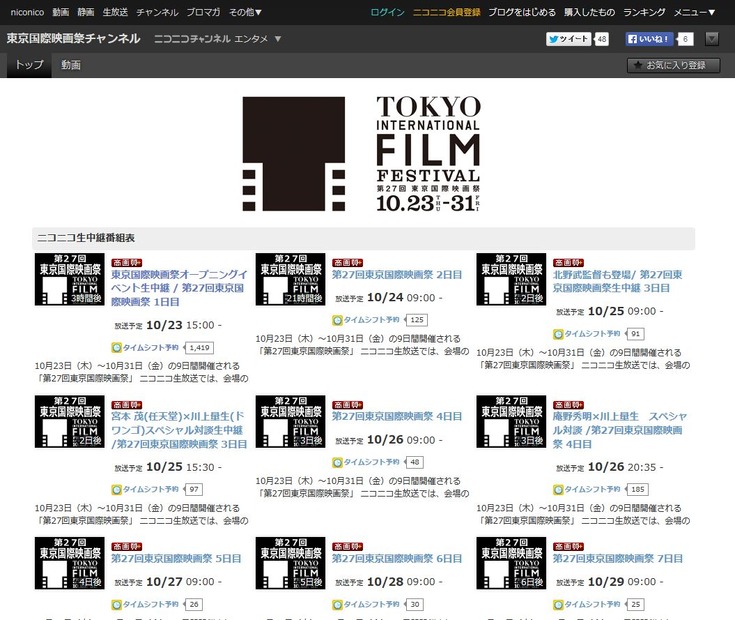Screen dimensions: 735x620
Task: Click the Facebook like count 6 bubble
Action: click(685, 39)
